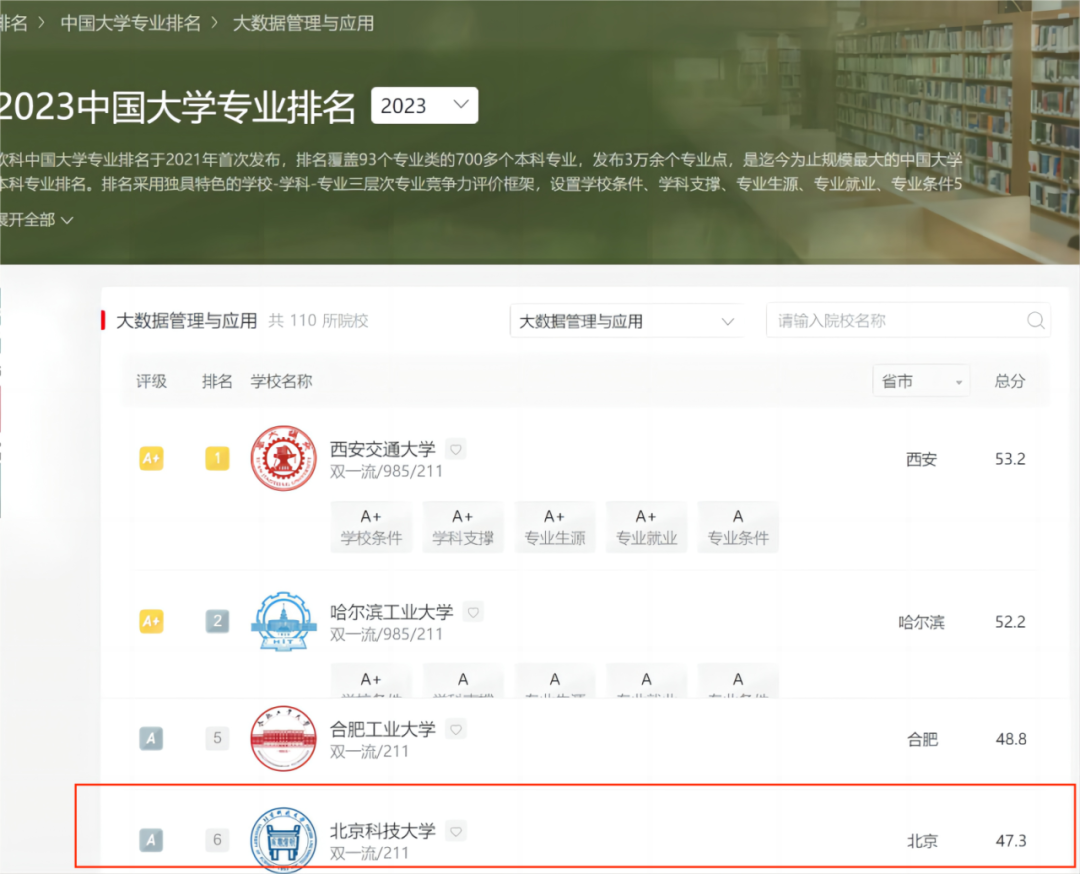Viewport: 1080px width, 874px height.
Task: Click the Xi'an Jiaotong University logo
Action: click(283, 458)
